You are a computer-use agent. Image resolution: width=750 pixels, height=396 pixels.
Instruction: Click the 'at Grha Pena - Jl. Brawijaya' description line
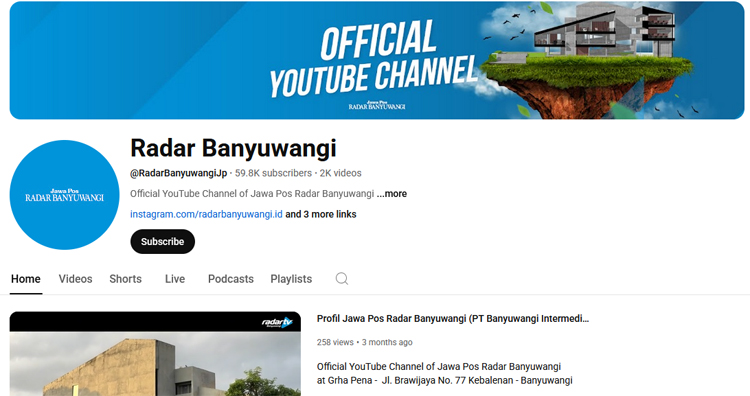444,381
